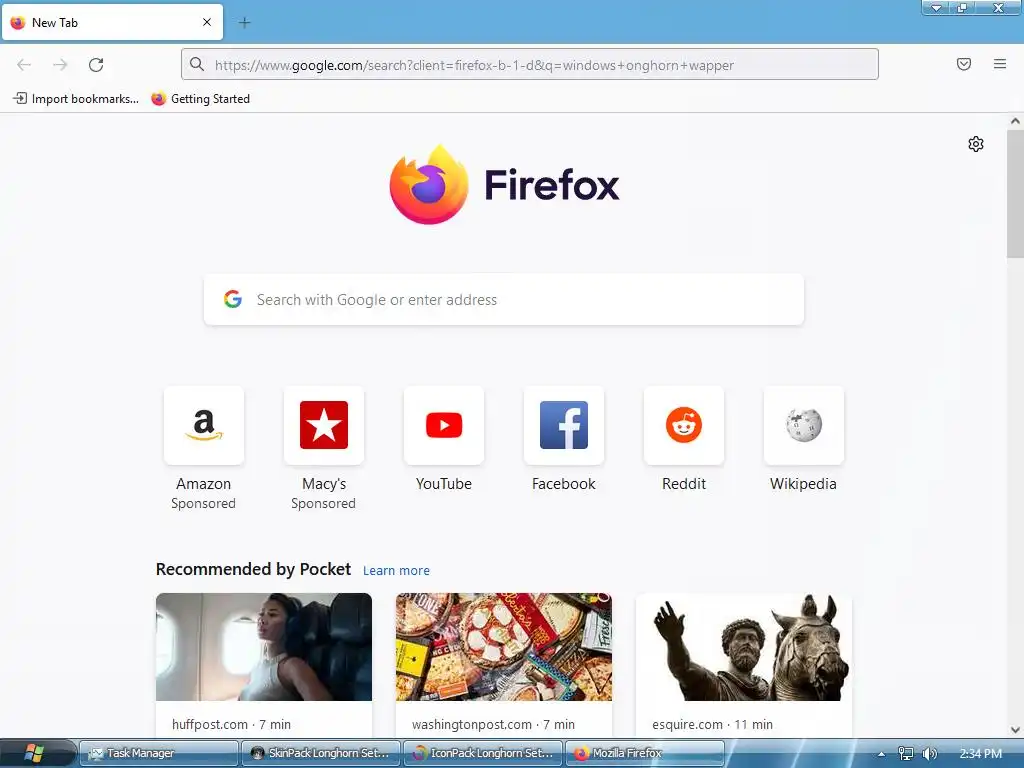This screenshot has width=1024, height=768.
Task: Click the forward navigation arrow
Action: point(60,65)
